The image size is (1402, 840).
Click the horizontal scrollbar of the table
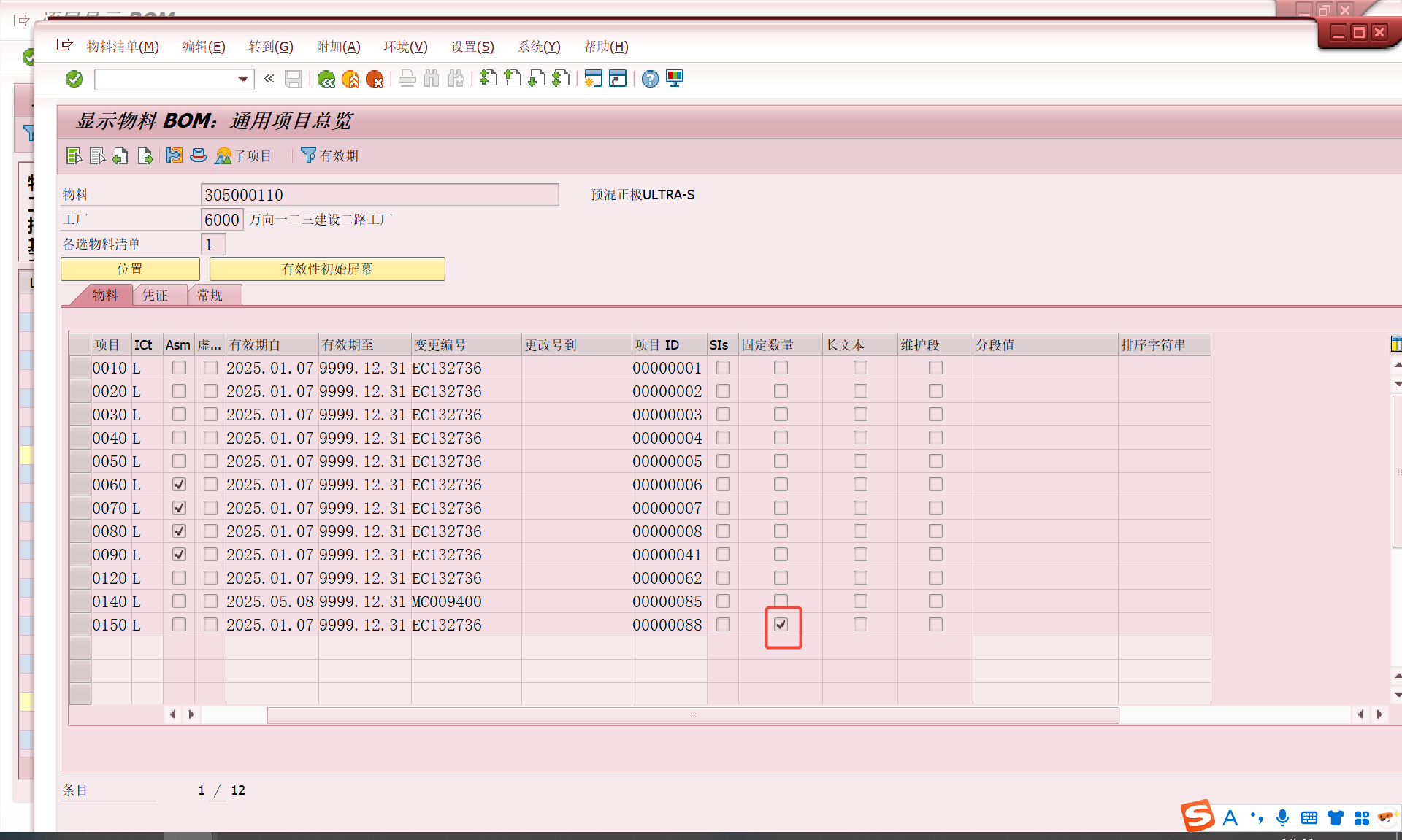pos(692,715)
